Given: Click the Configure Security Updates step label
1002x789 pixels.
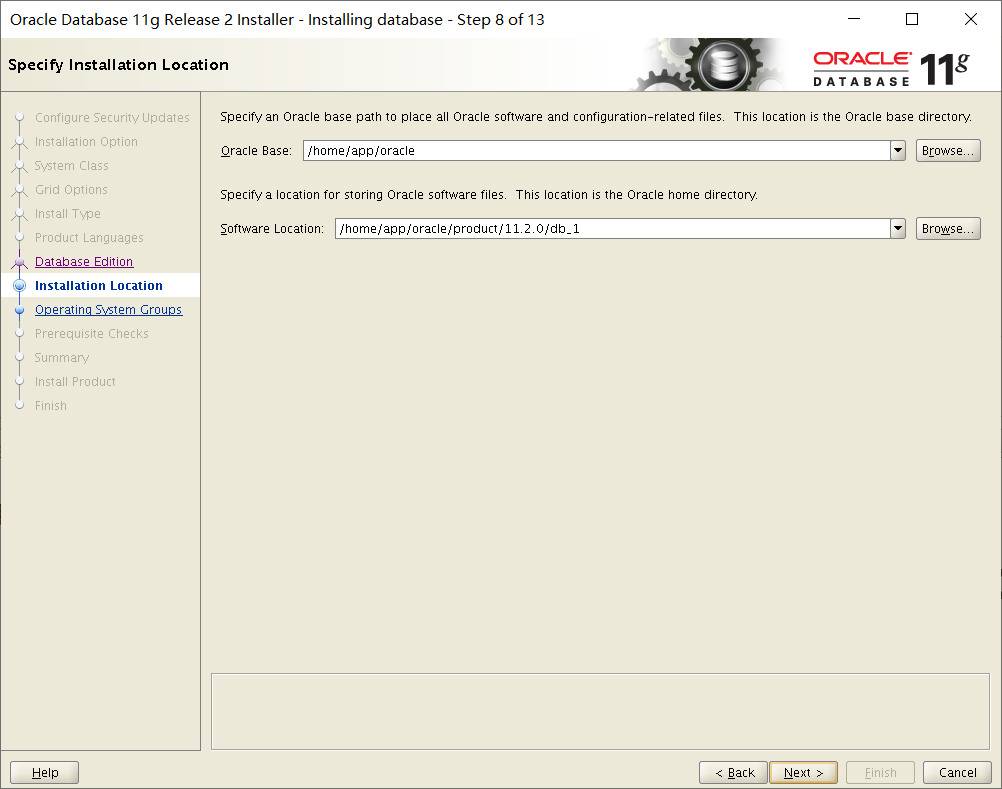Looking at the screenshot, I should (x=112, y=118).
